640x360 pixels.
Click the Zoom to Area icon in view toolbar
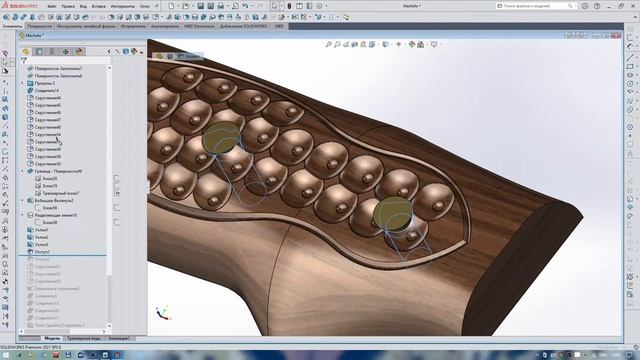[x=338, y=44]
